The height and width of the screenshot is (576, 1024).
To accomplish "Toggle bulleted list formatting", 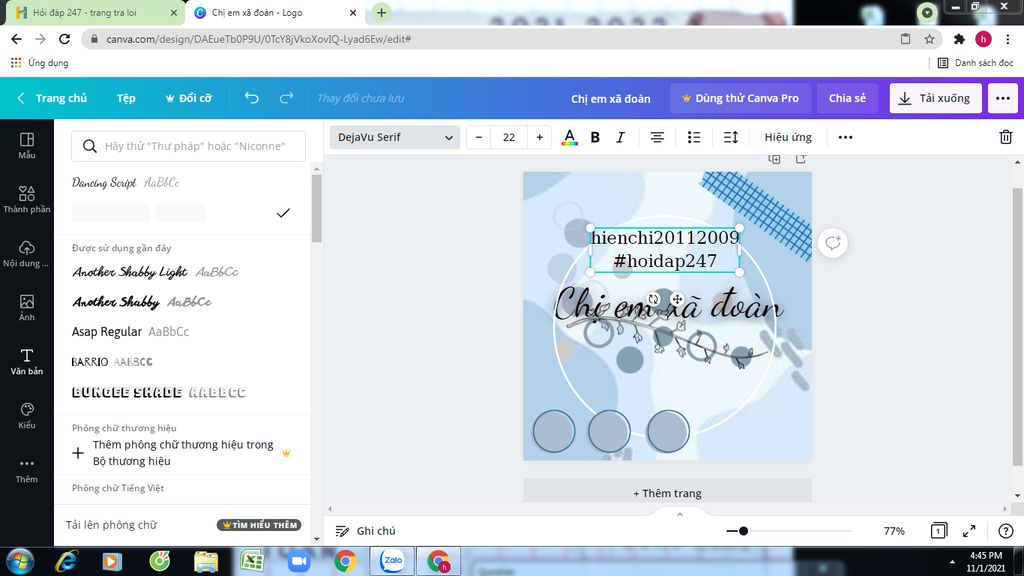I will click(694, 137).
